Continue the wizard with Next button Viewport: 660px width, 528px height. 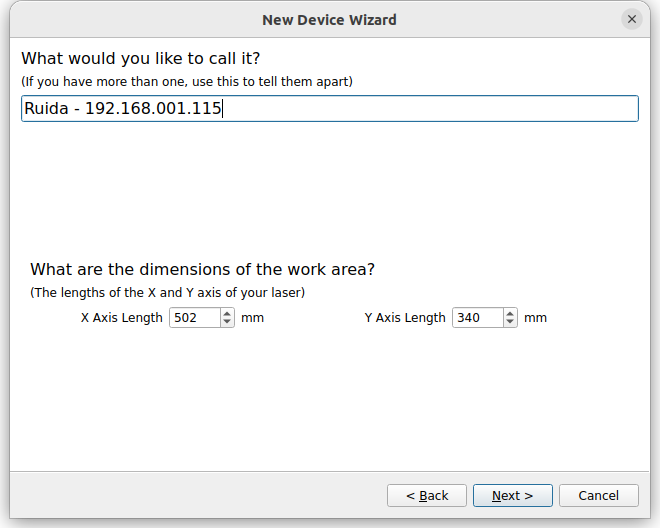click(513, 496)
